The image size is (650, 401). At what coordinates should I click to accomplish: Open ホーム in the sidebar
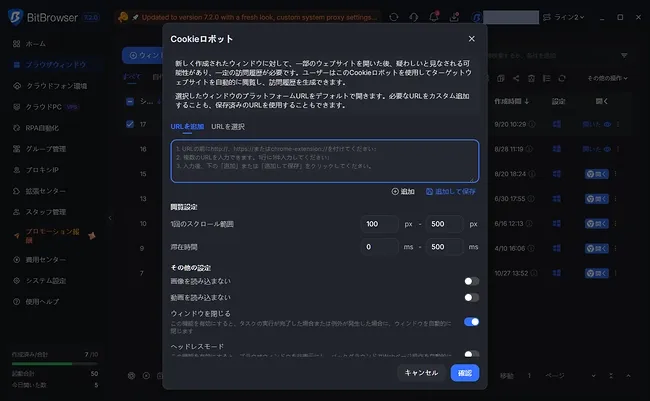36,44
